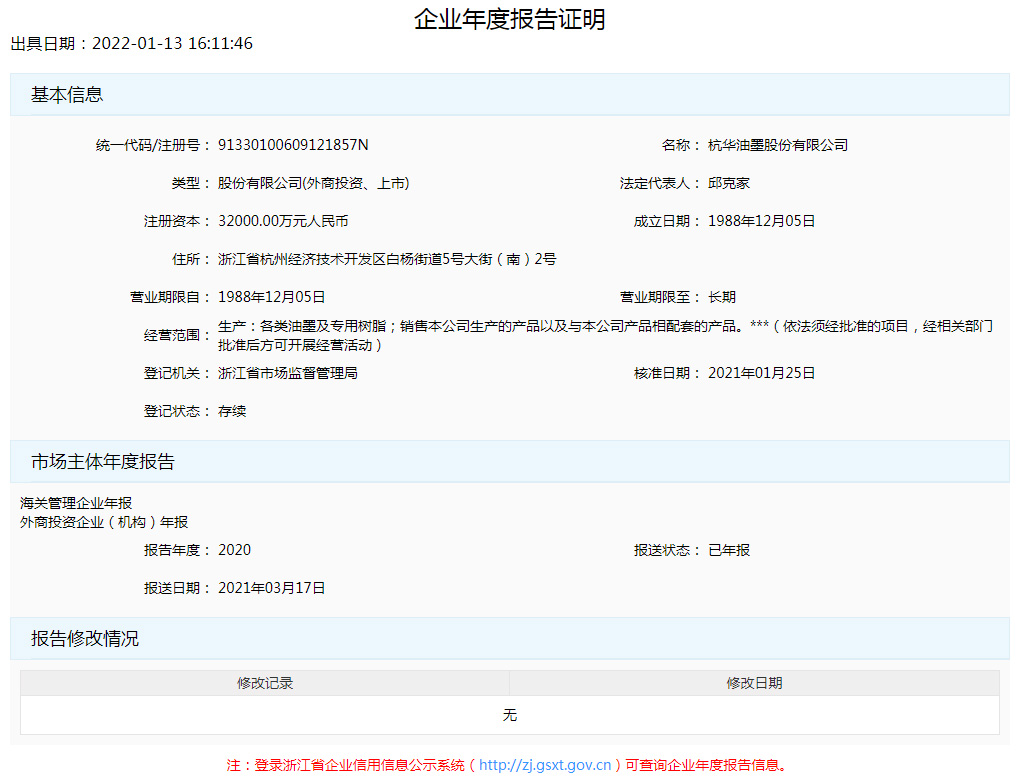Select the 修改记录 table column header
Viewport: 1021px width, 784px height.
(263, 681)
